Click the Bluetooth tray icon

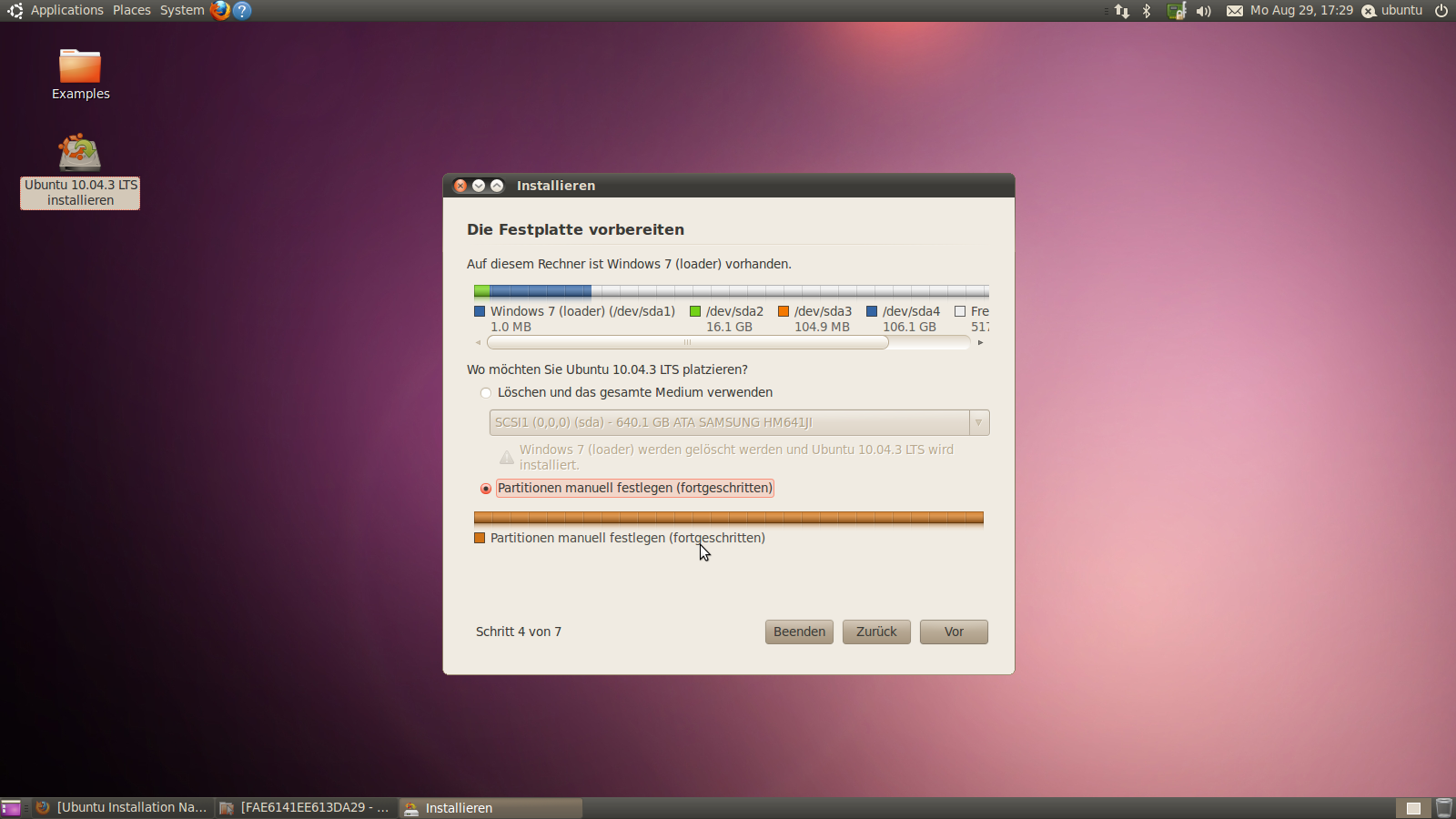[1147, 11]
